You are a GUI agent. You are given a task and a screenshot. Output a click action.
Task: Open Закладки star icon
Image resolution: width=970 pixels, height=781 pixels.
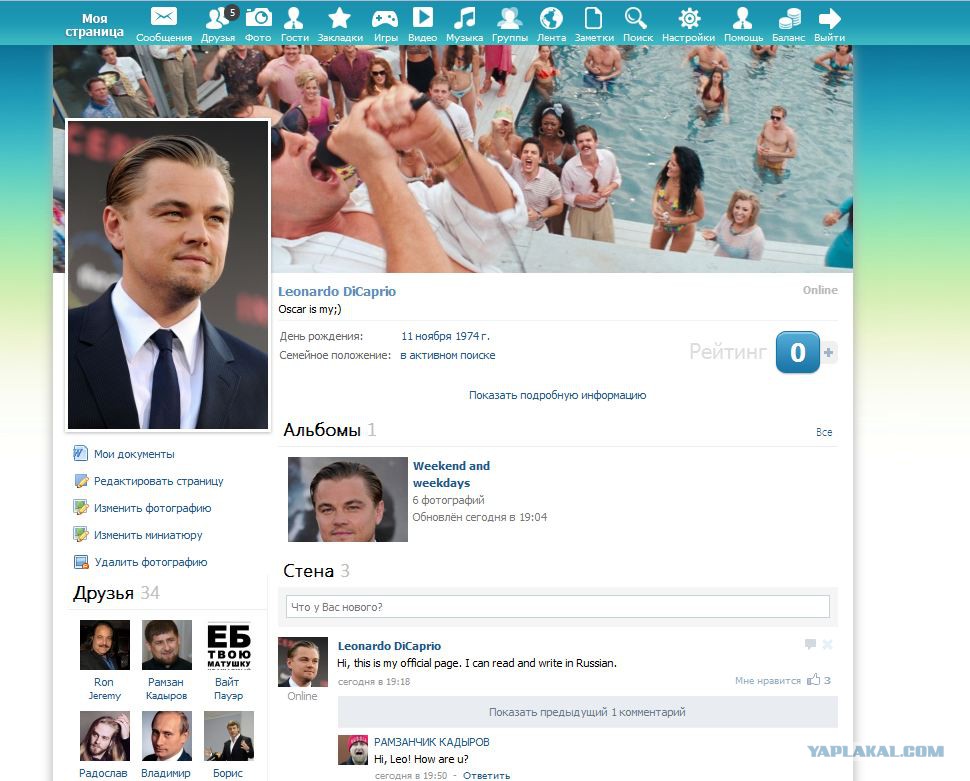[340, 17]
